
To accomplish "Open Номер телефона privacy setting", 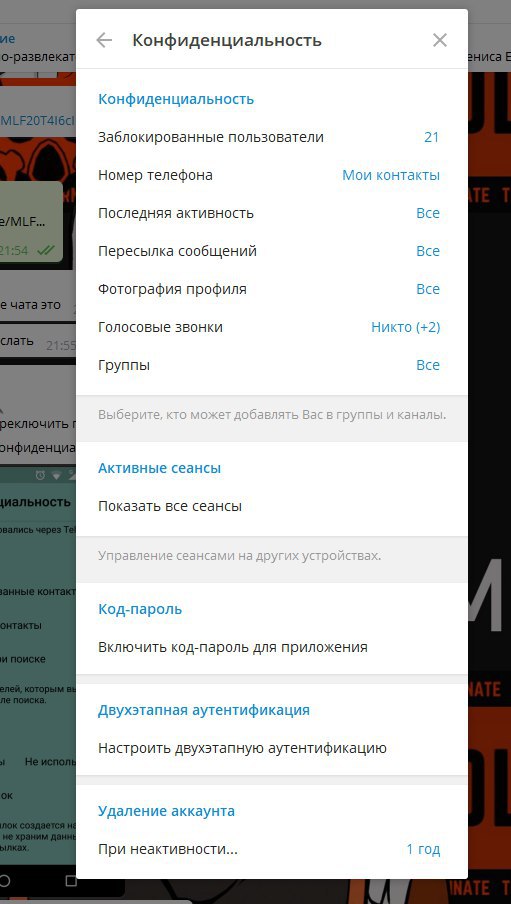I will [x=272, y=175].
